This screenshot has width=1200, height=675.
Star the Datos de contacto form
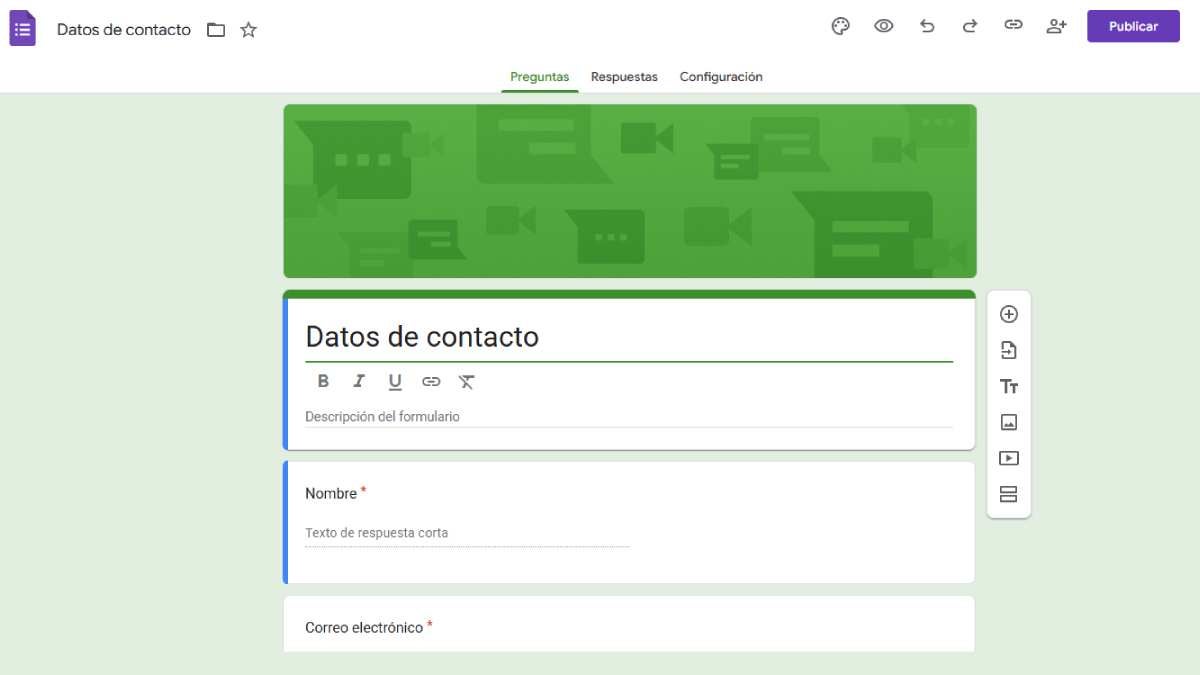249,30
